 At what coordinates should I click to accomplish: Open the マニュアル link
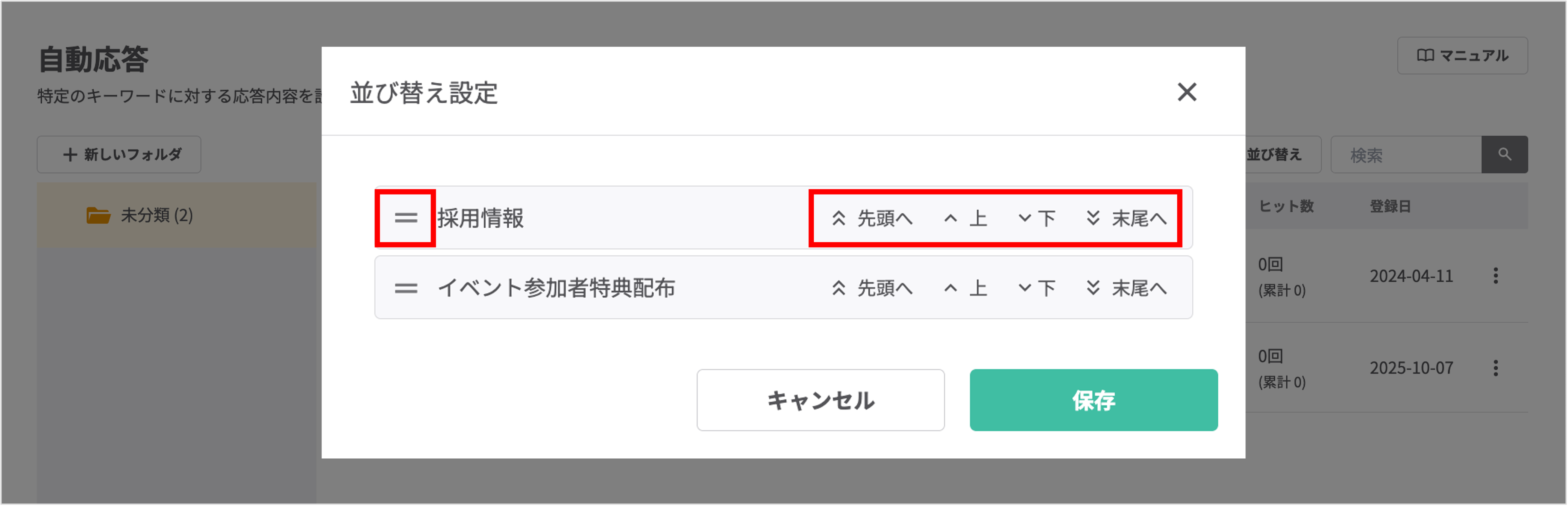(1462, 55)
